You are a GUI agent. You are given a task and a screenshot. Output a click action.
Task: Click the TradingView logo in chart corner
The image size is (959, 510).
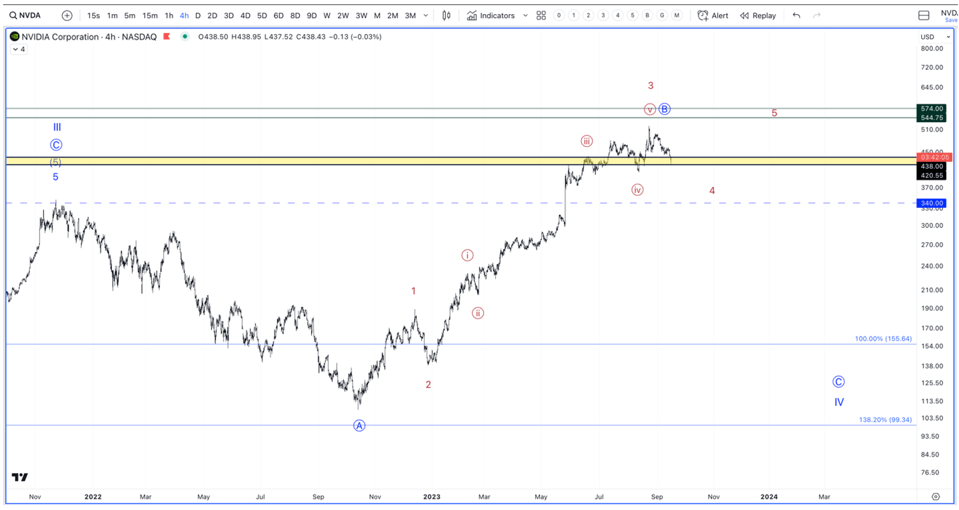point(20,478)
